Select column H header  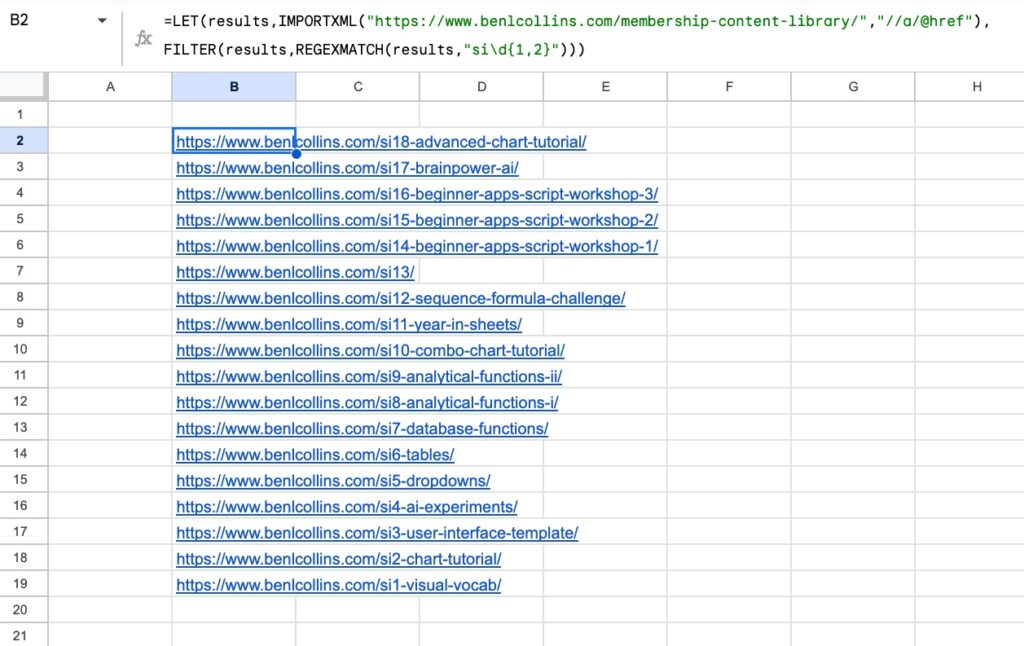976,87
